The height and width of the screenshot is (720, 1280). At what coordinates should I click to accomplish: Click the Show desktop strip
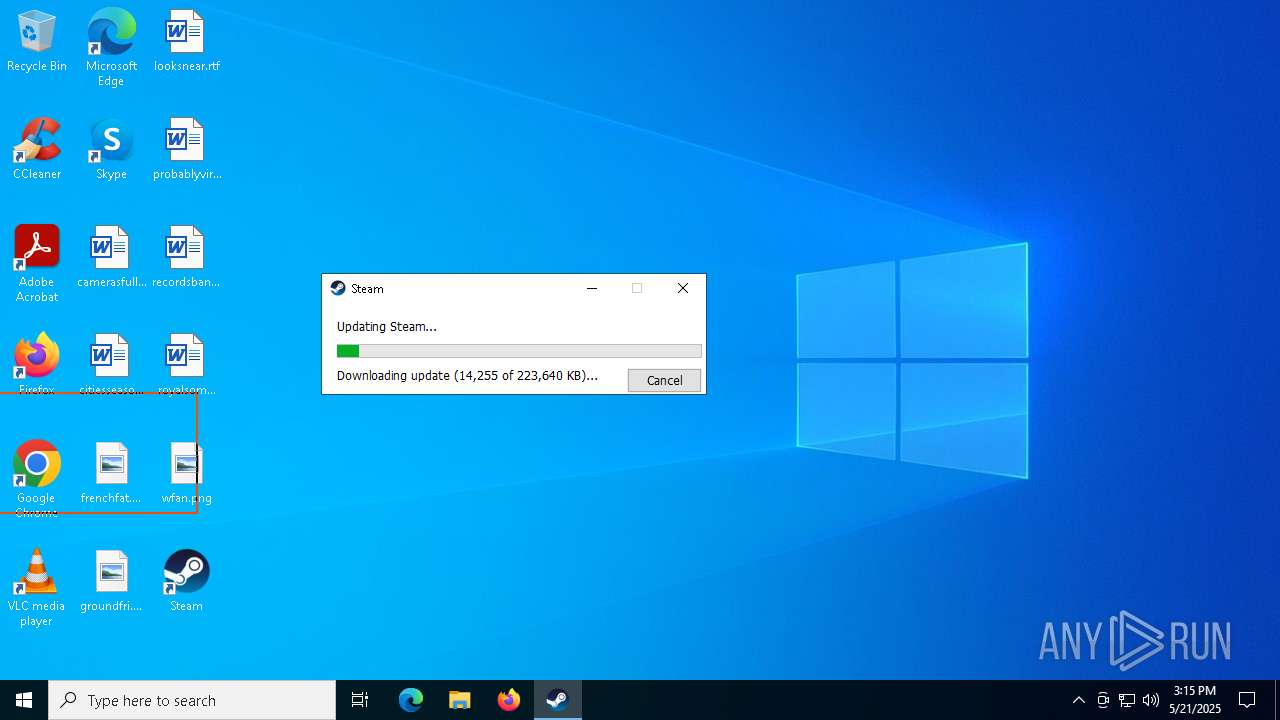click(1277, 700)
